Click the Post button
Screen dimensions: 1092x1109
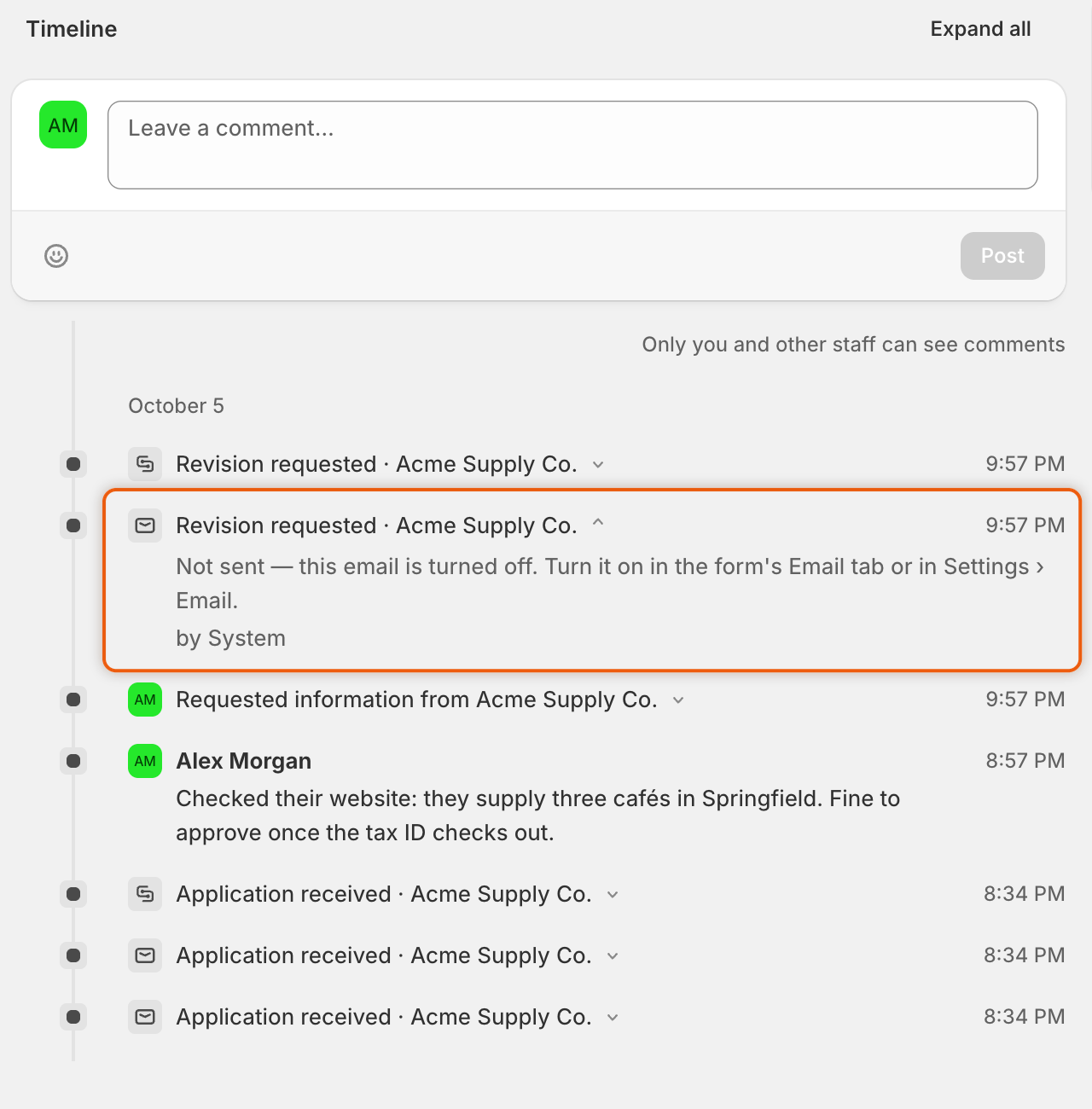[x=1002, y=256]
